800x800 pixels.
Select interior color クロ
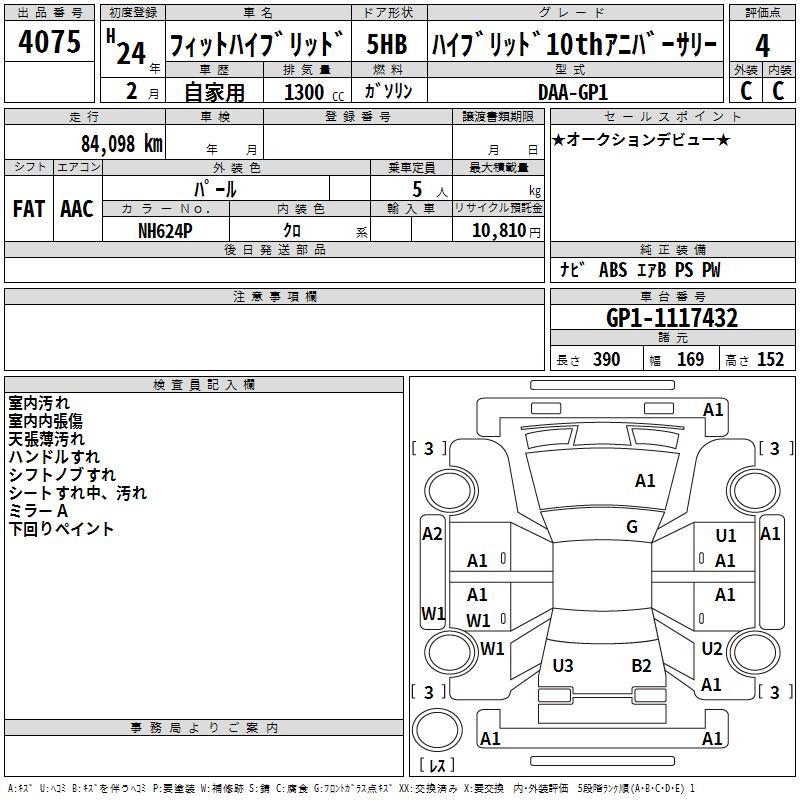292,231
